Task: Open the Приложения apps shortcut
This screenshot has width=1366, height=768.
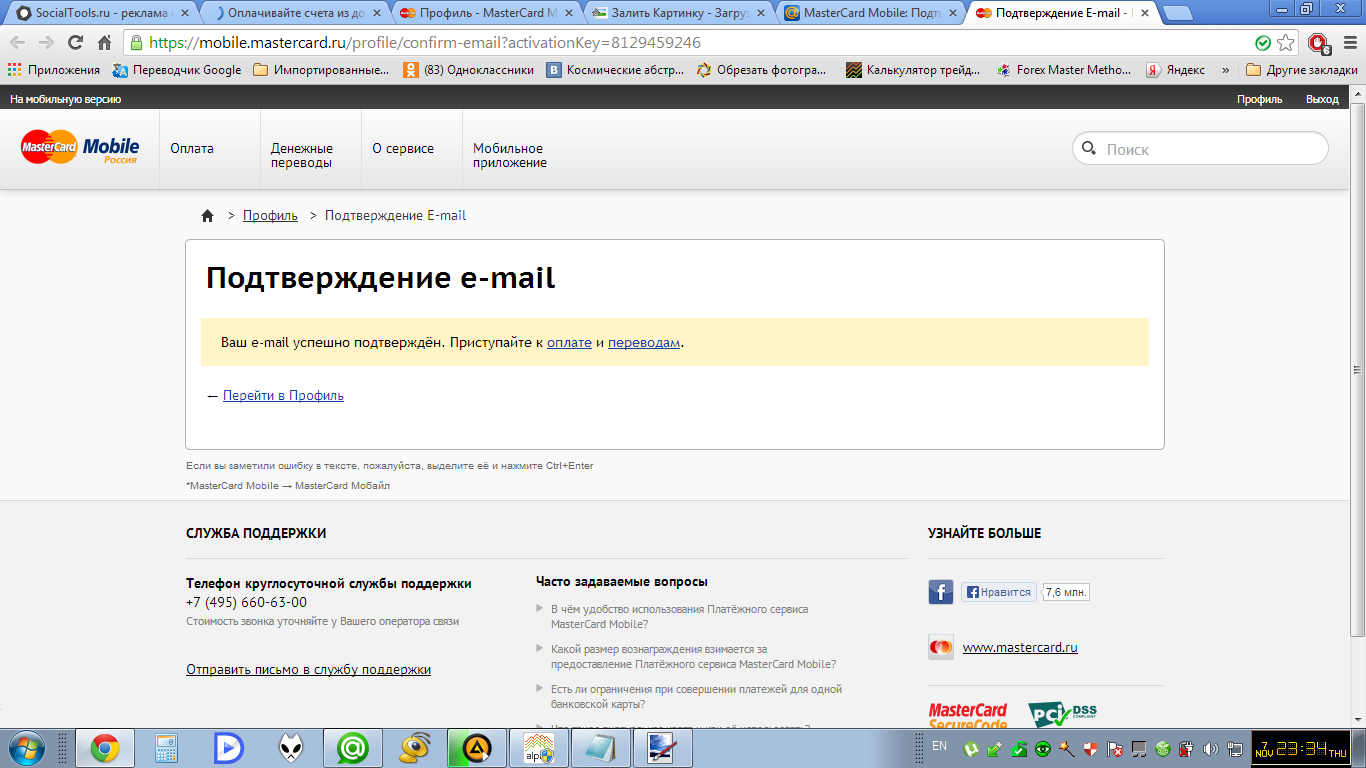Action: coord(54,70)
